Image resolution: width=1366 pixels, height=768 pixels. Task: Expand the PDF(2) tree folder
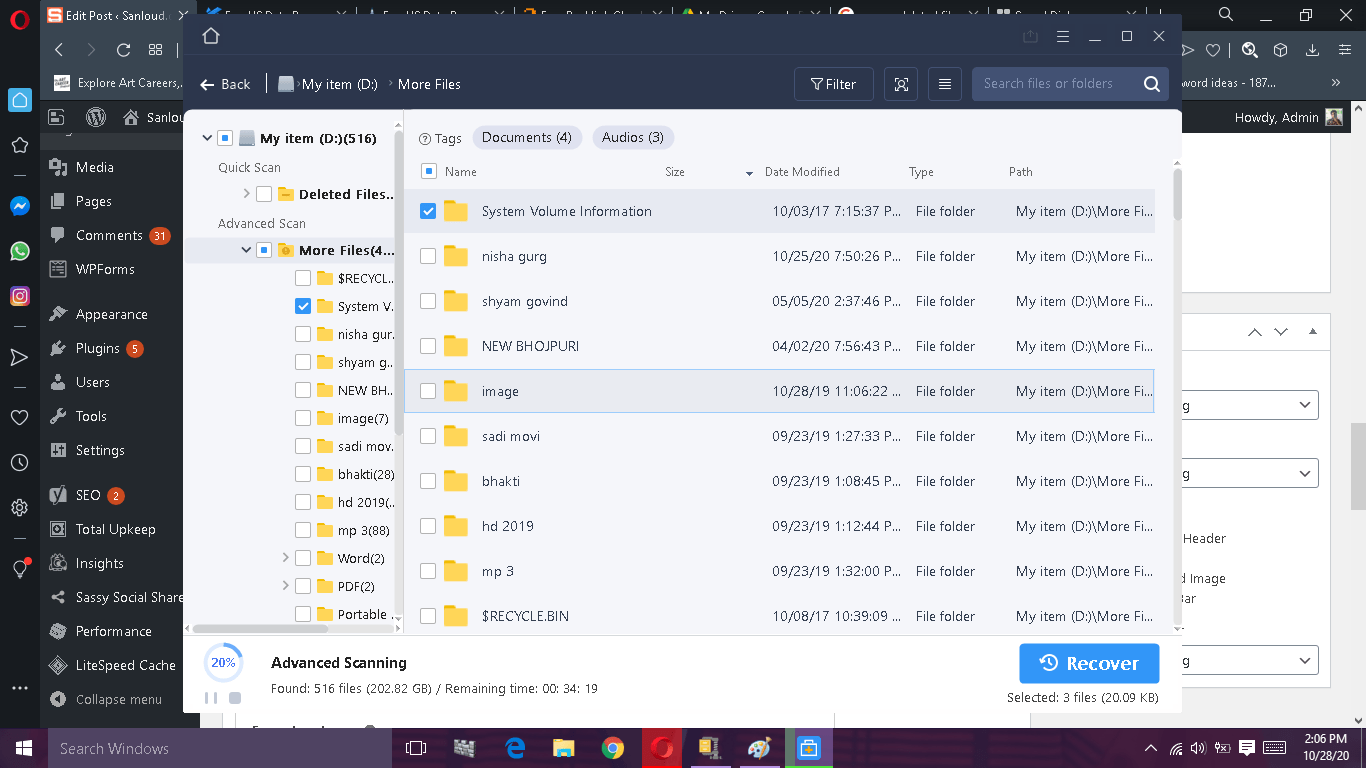pyautogui.click(x=286, y=586)
